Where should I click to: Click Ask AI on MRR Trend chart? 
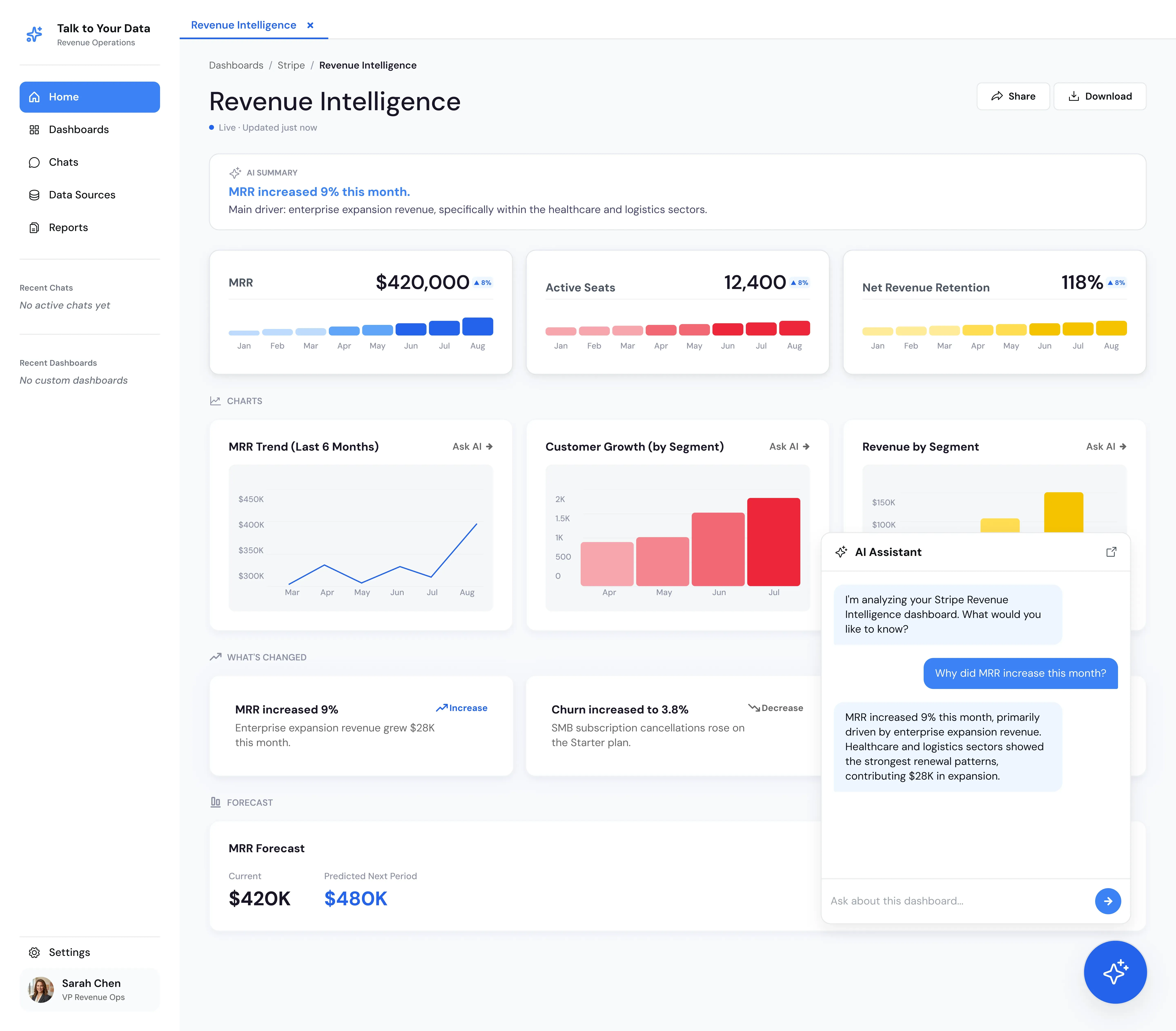[x=472, y=447]
